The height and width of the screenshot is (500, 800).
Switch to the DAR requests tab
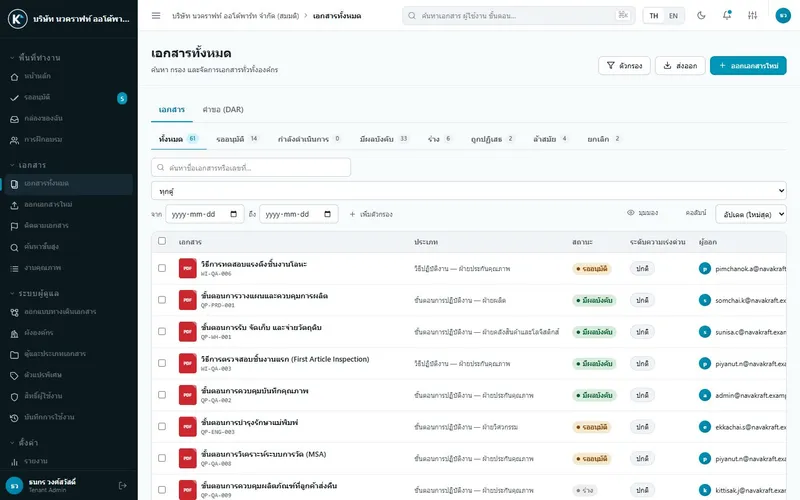tap(223, 110)
